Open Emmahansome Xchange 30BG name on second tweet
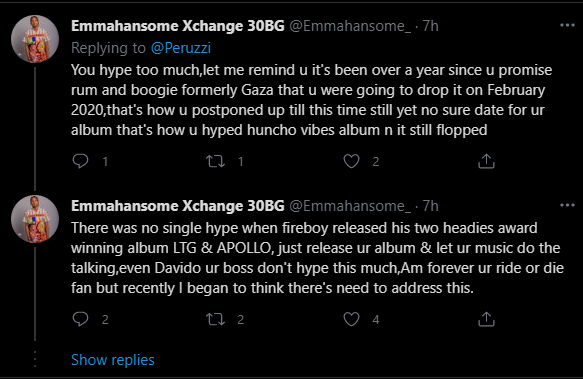The width and height of the screenshot is (583, 379). 178,206
